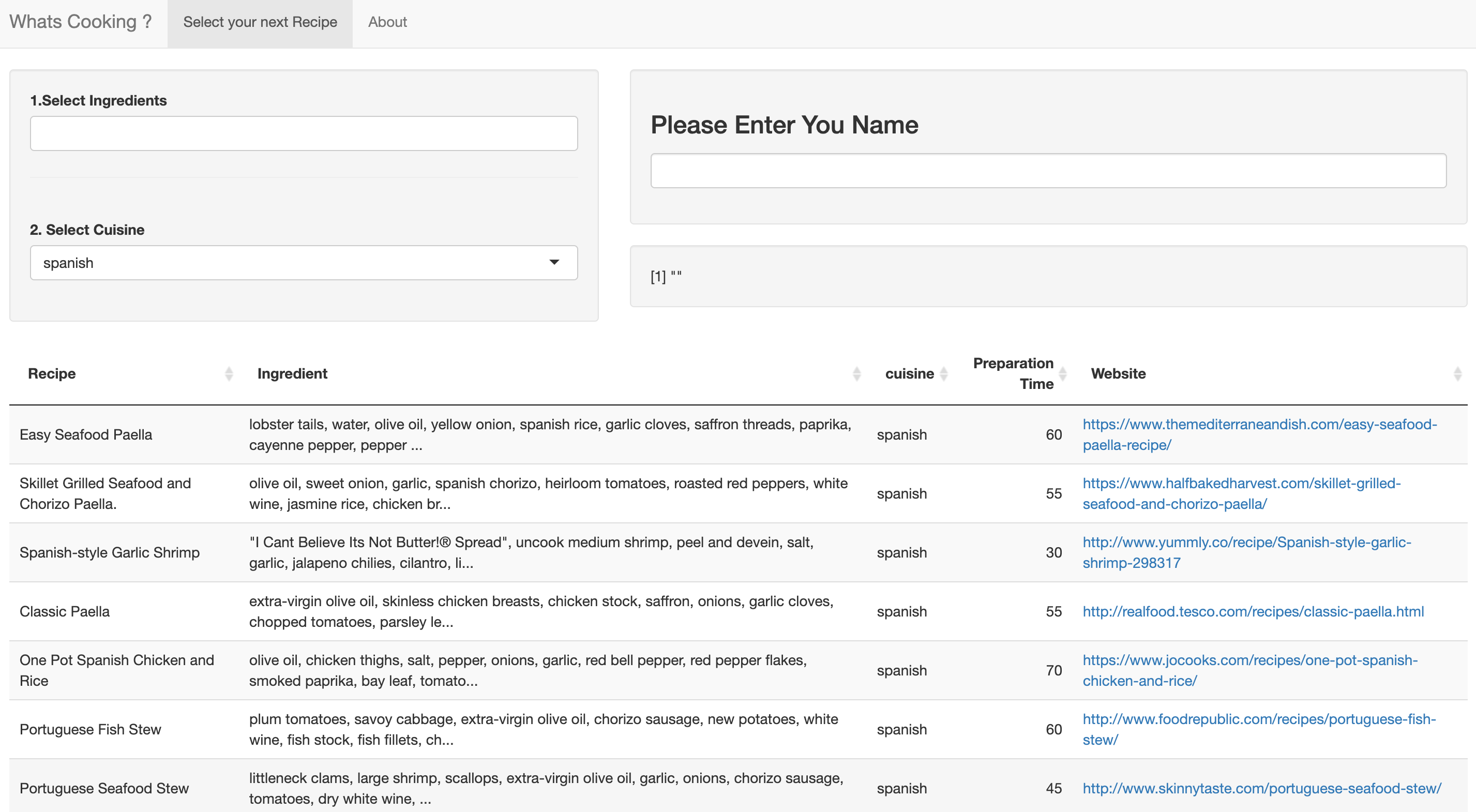Select the spanish cuisine combo box
The width and height of the screenshot is (1476, 812).
[304, 263]
